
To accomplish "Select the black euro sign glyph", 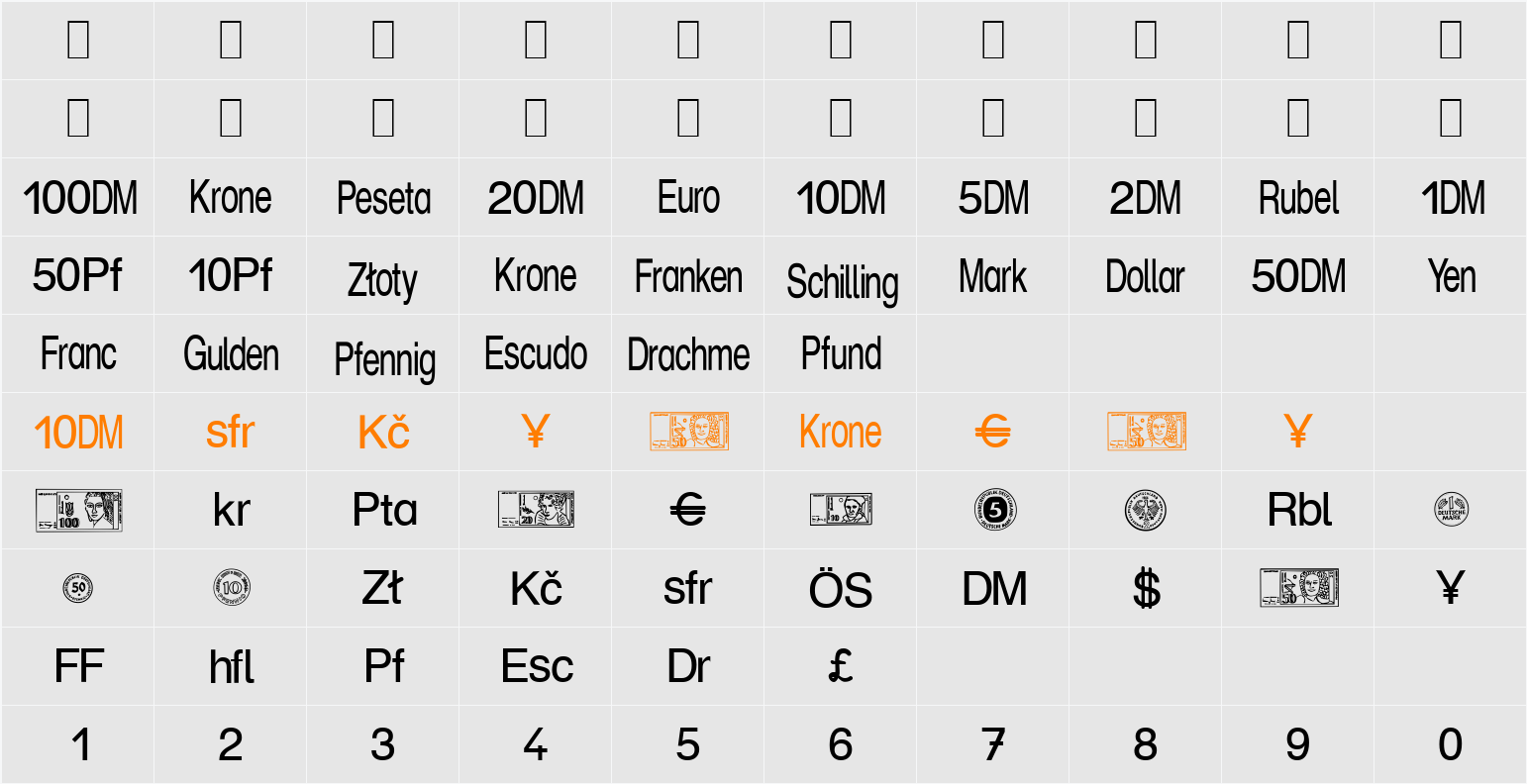I will (x=688, y=511).
